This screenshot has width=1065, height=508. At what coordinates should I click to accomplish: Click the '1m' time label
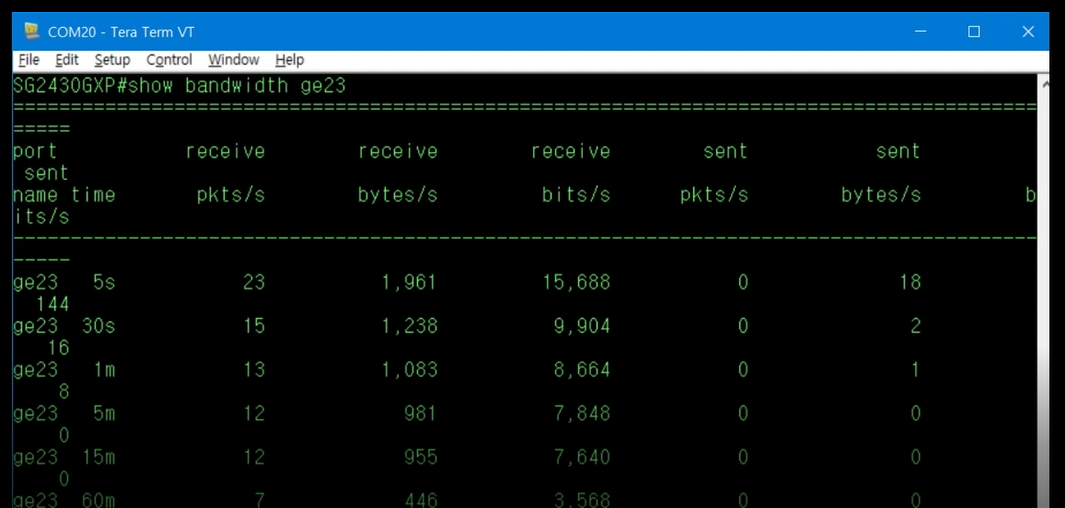click(104, 369)
